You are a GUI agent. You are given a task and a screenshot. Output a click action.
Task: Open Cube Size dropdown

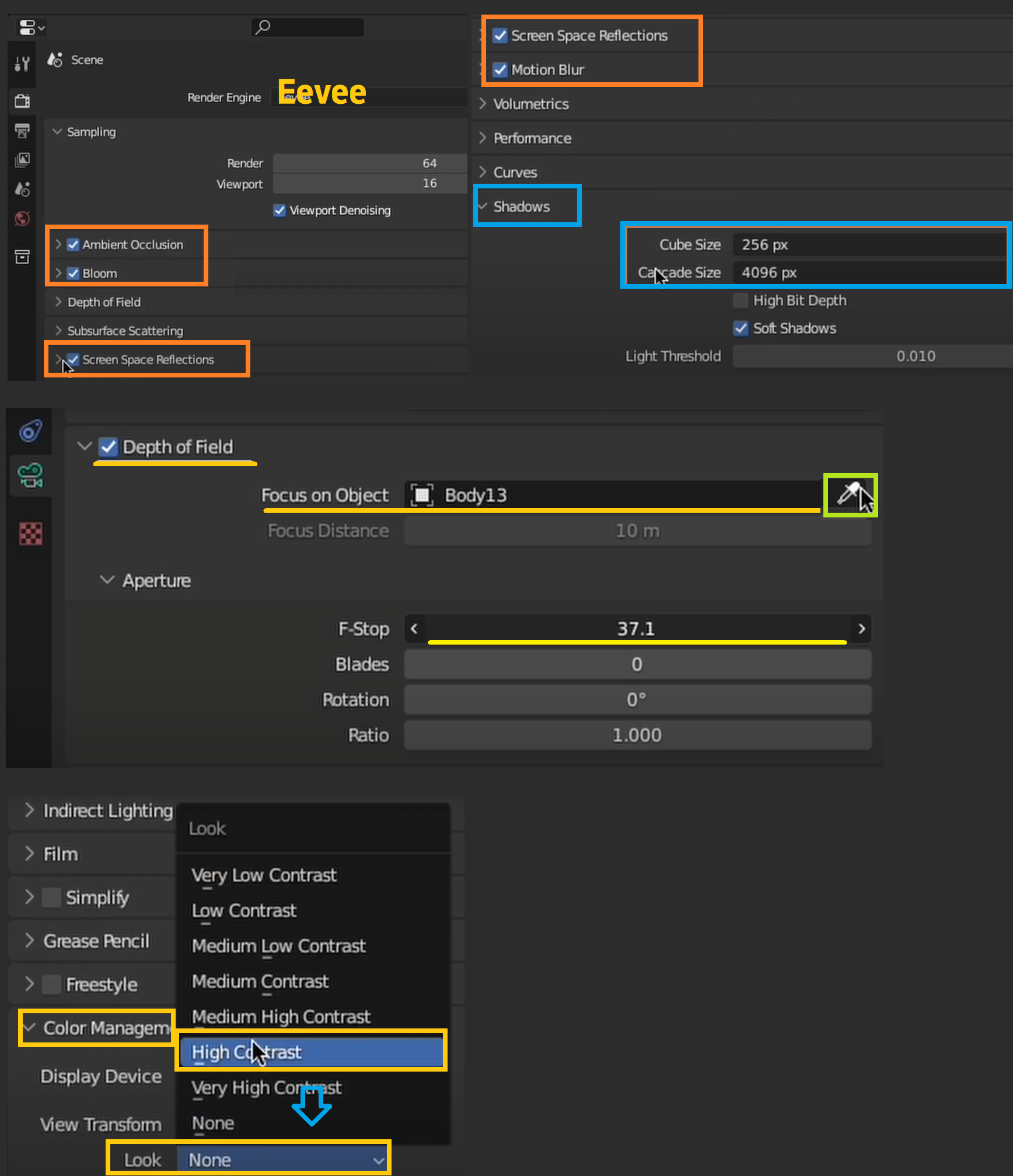pyautogui.click(x=872, y=244)
